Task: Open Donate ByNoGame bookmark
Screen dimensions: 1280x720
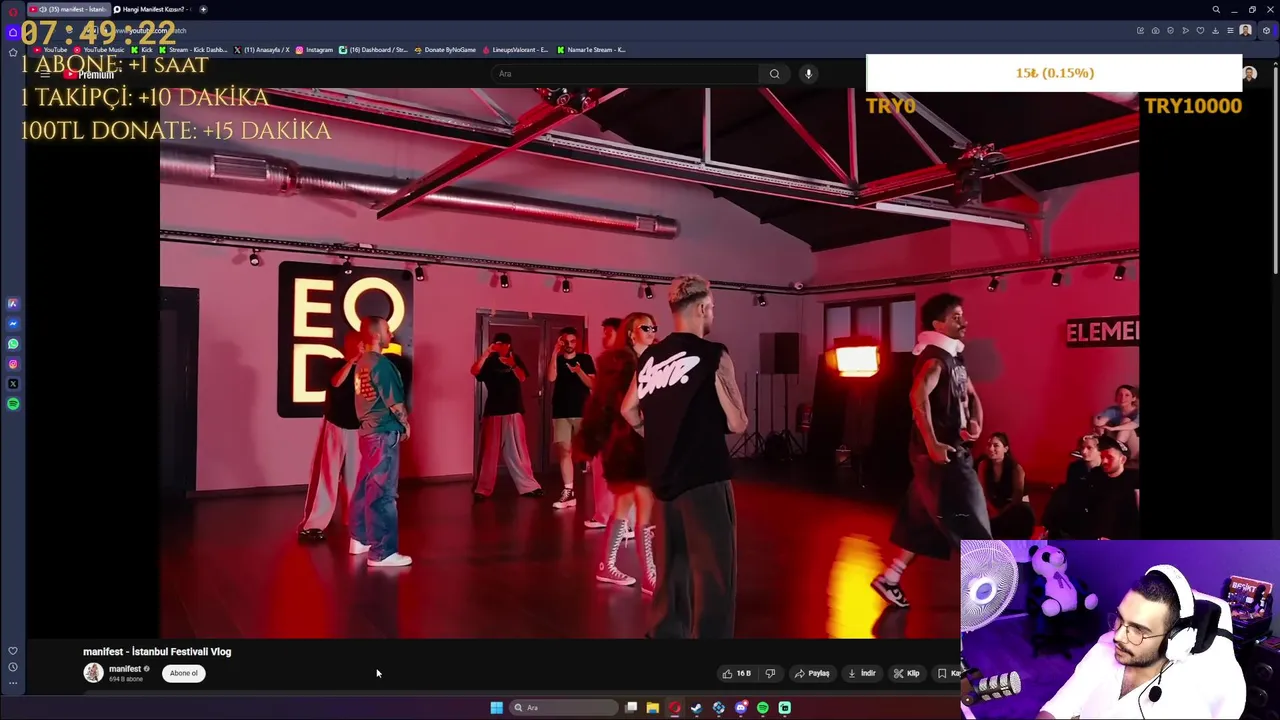Action: (x=445, y=50)
